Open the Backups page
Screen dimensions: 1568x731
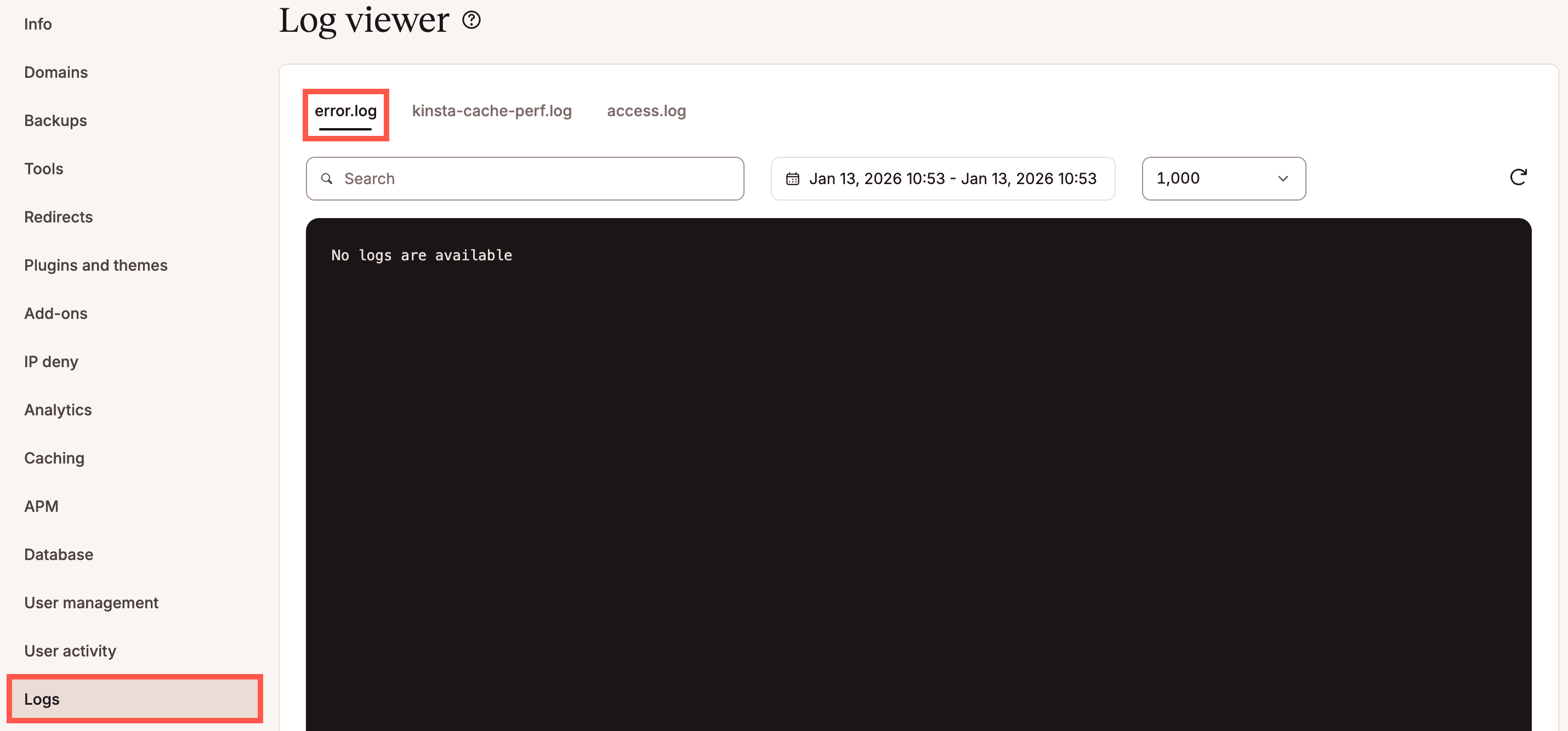(55, 120)
